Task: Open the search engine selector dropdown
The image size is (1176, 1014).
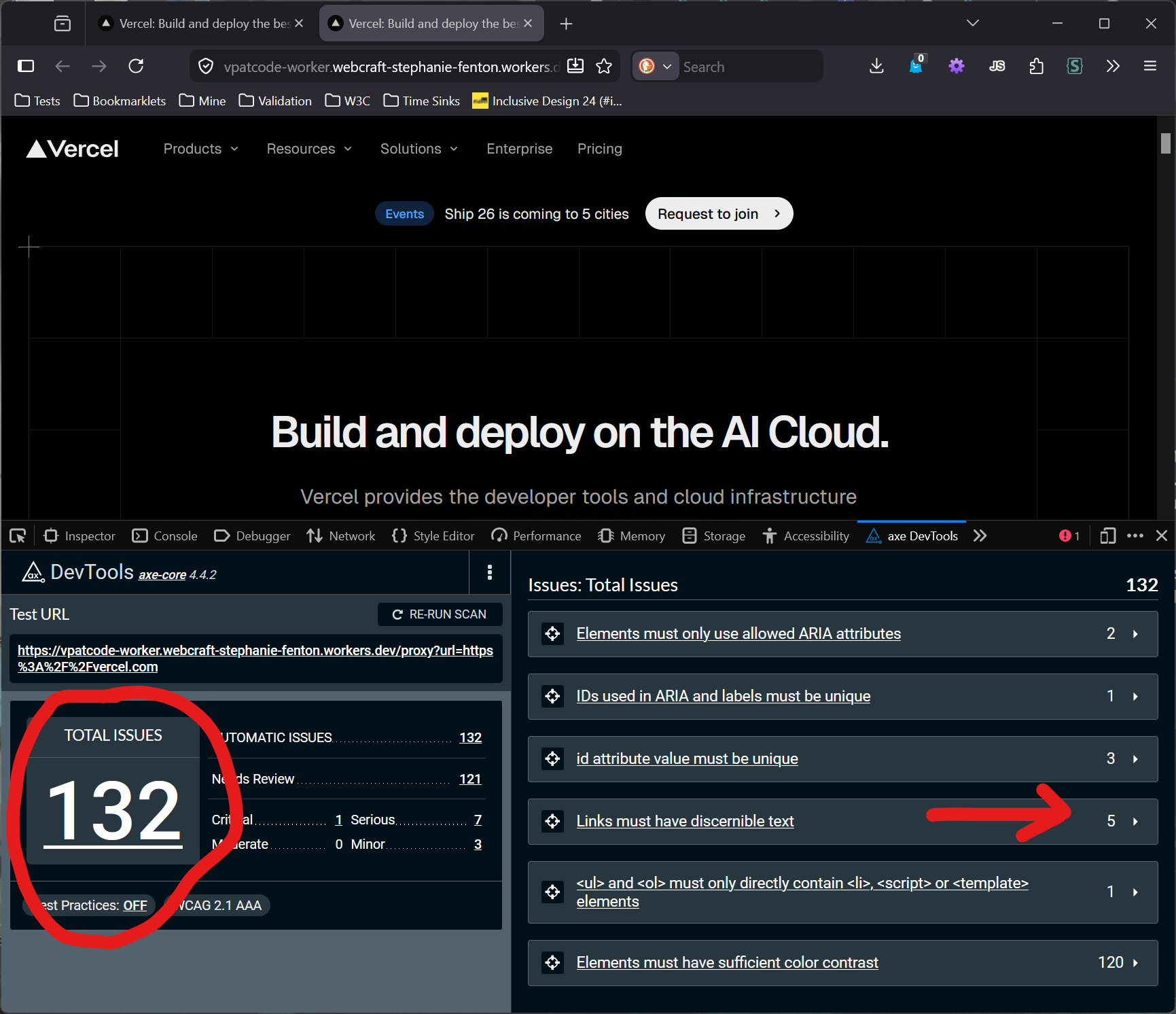Action: pyautogui.click(x=656, y=66)
